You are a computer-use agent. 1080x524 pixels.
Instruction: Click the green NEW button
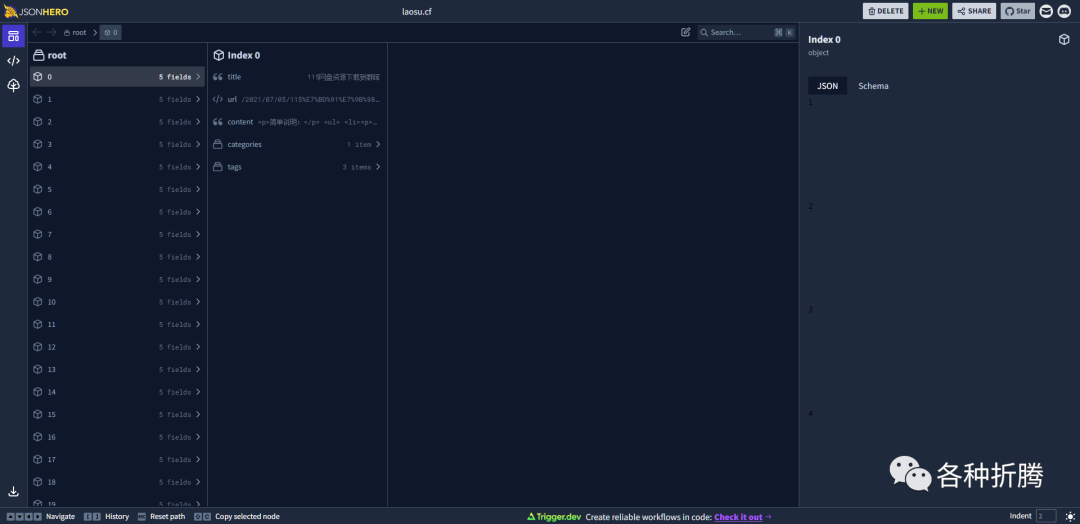930,11
